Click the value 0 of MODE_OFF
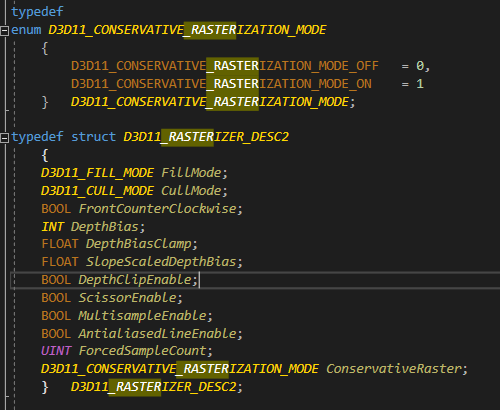This screenshot has height=410, width=500. point(420,66)
